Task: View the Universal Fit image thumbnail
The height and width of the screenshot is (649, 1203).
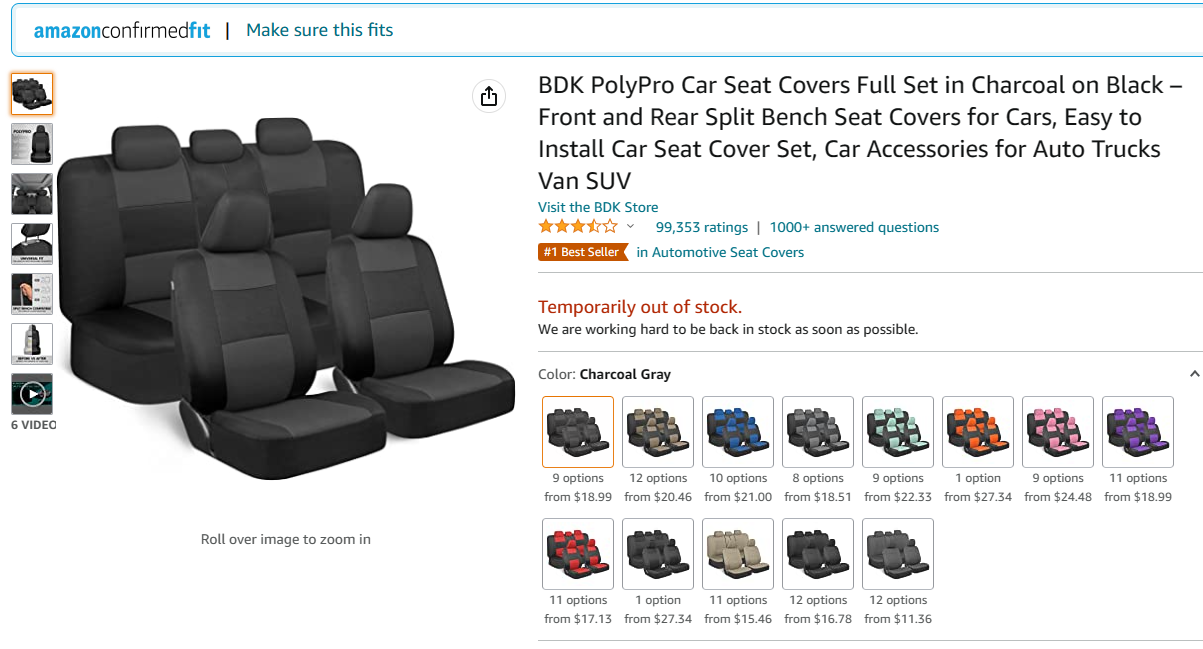Action: click(32, 244)
